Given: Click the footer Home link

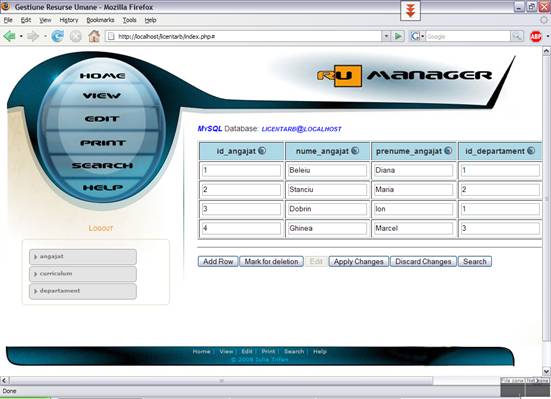Looking at the screenshot, I should (201, 351).
